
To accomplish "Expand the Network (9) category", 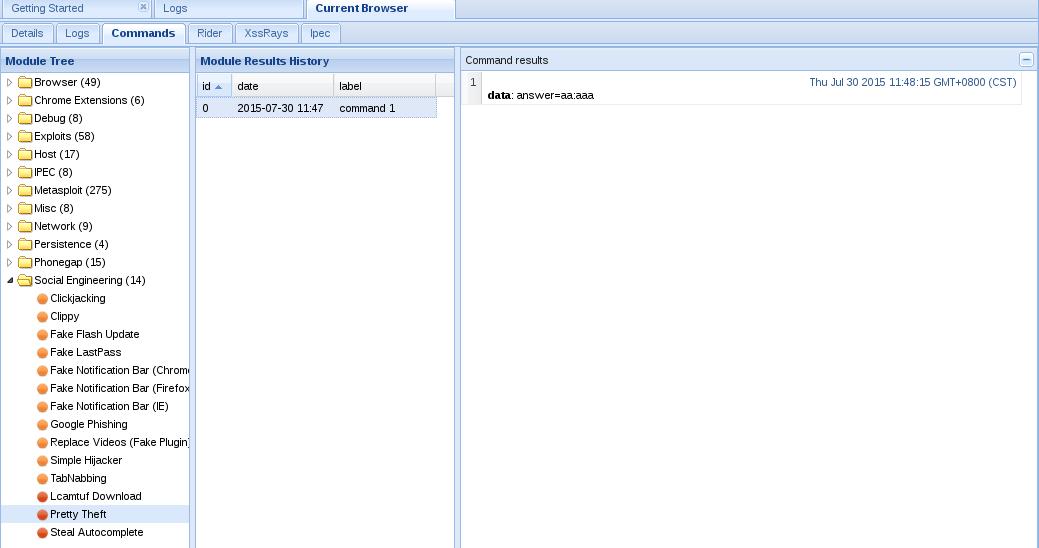I will [10, 227].
